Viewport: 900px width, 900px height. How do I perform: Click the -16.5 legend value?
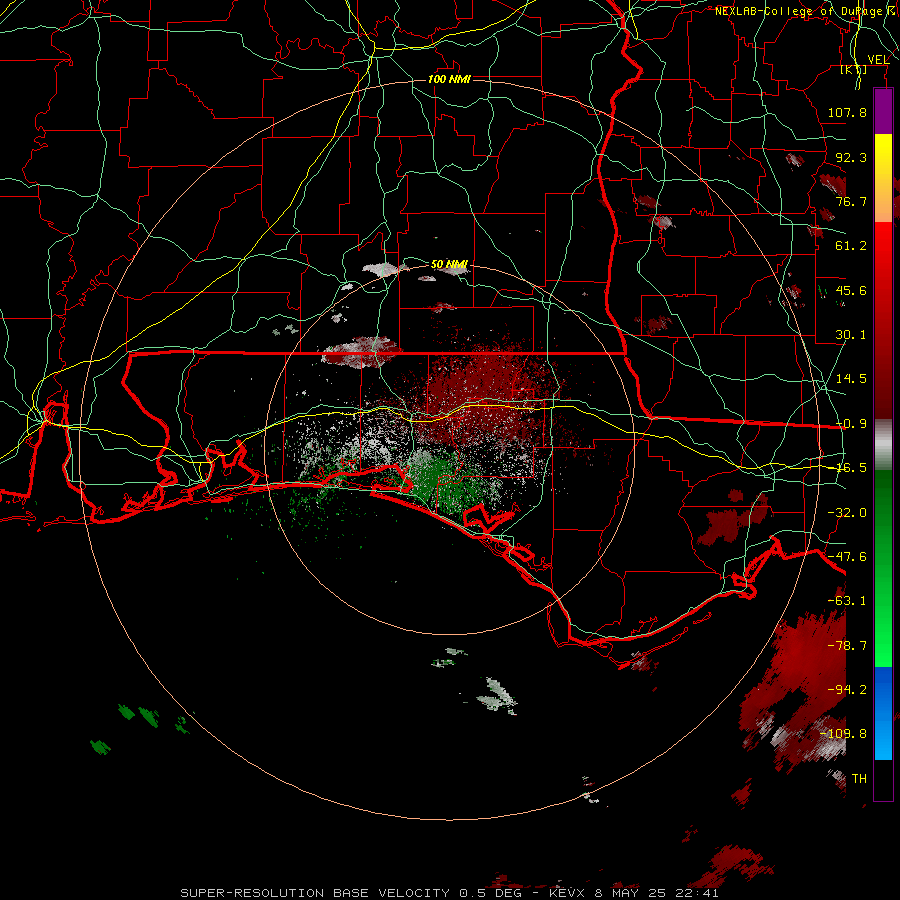click(851, 468)
